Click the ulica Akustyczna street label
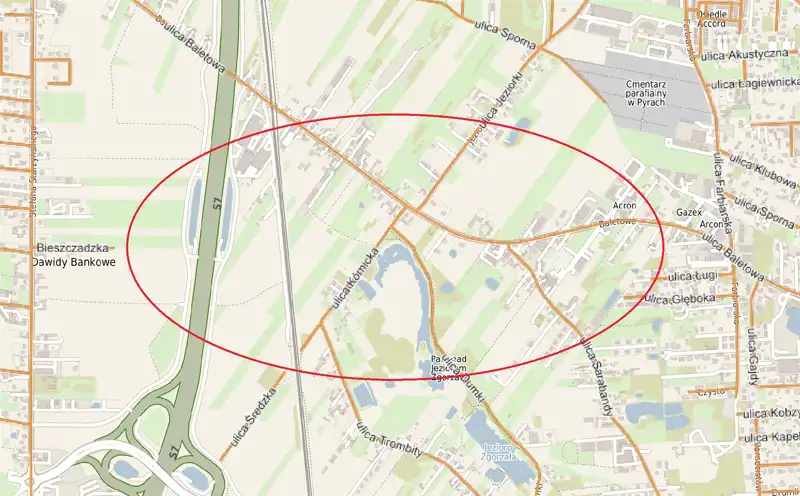 (745, 55)
